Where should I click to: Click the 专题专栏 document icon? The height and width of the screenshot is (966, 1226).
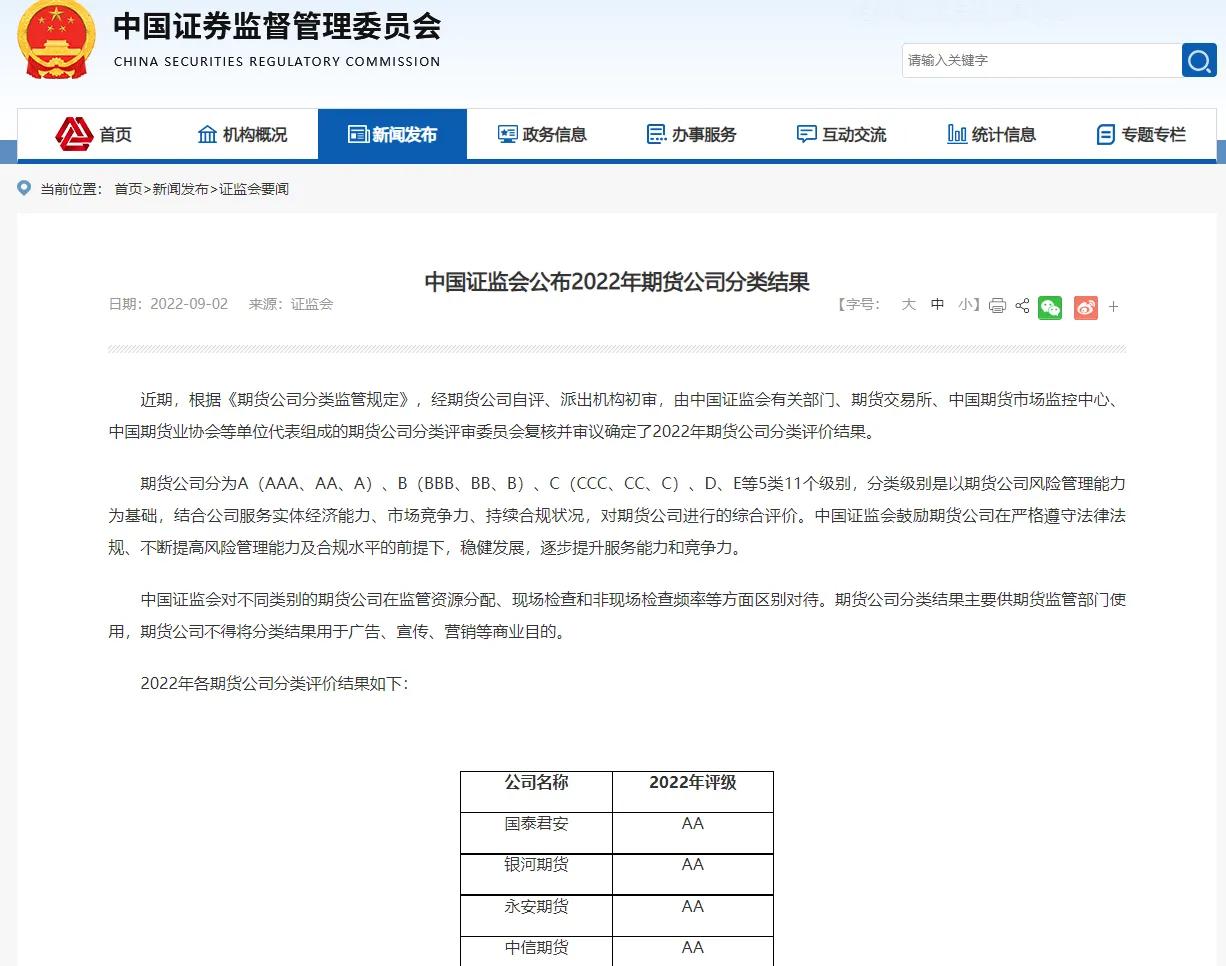point(1105,133)
